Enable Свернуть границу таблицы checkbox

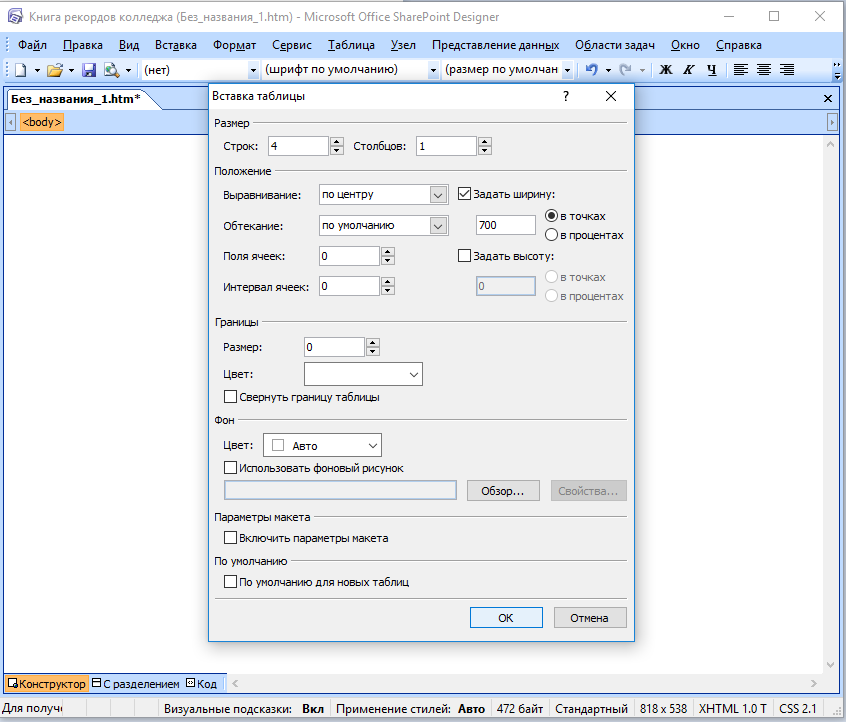pos(230,397)
